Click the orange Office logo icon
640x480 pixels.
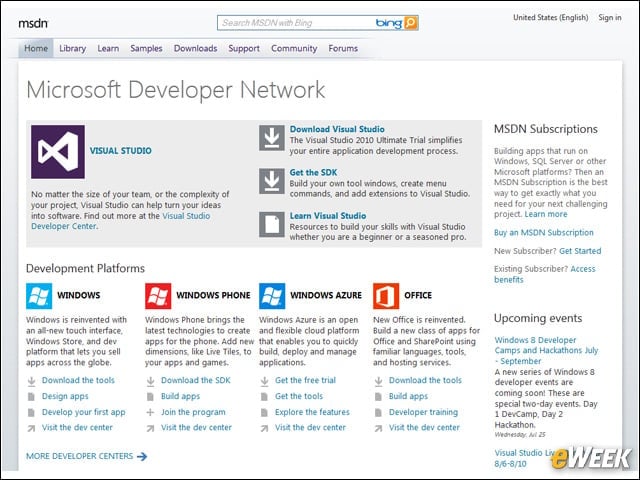386,296
